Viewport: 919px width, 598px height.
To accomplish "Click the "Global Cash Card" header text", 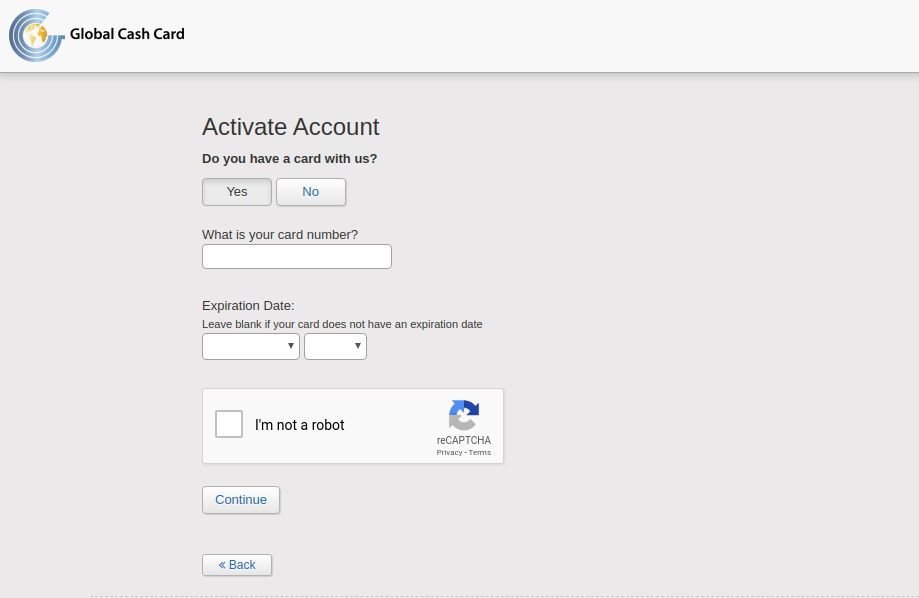I will (x=126, y=34).
